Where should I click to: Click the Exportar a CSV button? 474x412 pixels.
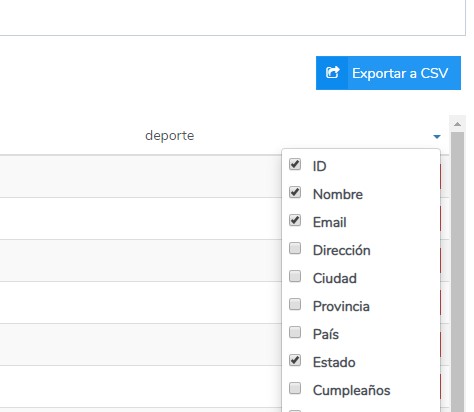pos(388,73)
